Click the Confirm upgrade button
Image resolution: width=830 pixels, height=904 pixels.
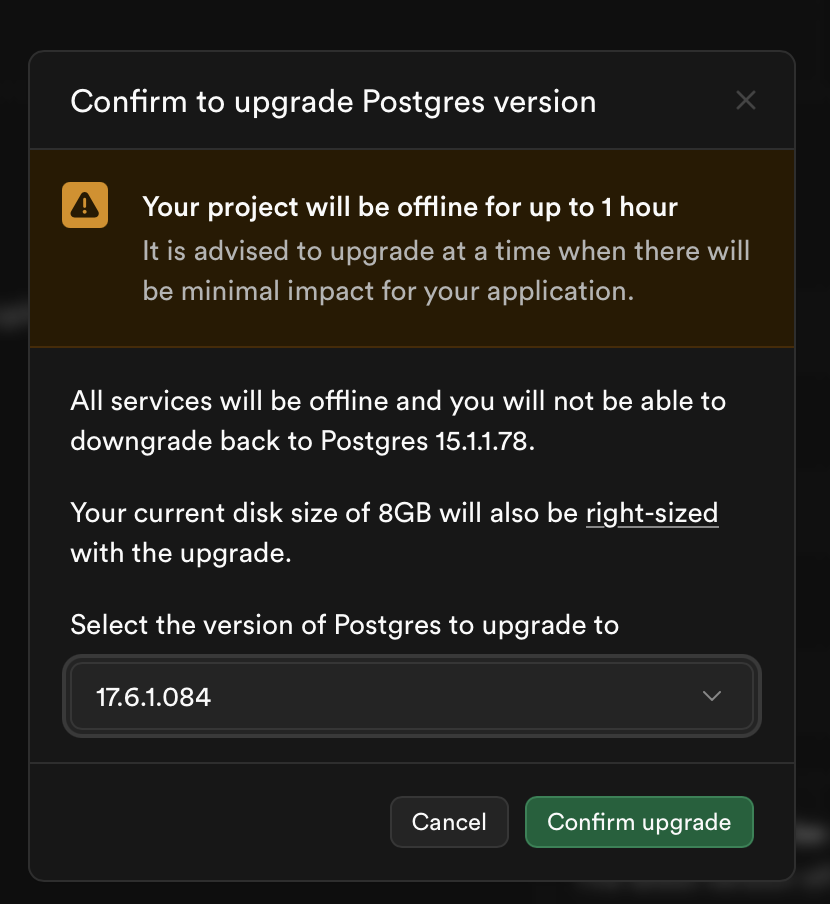coord(639,822)
